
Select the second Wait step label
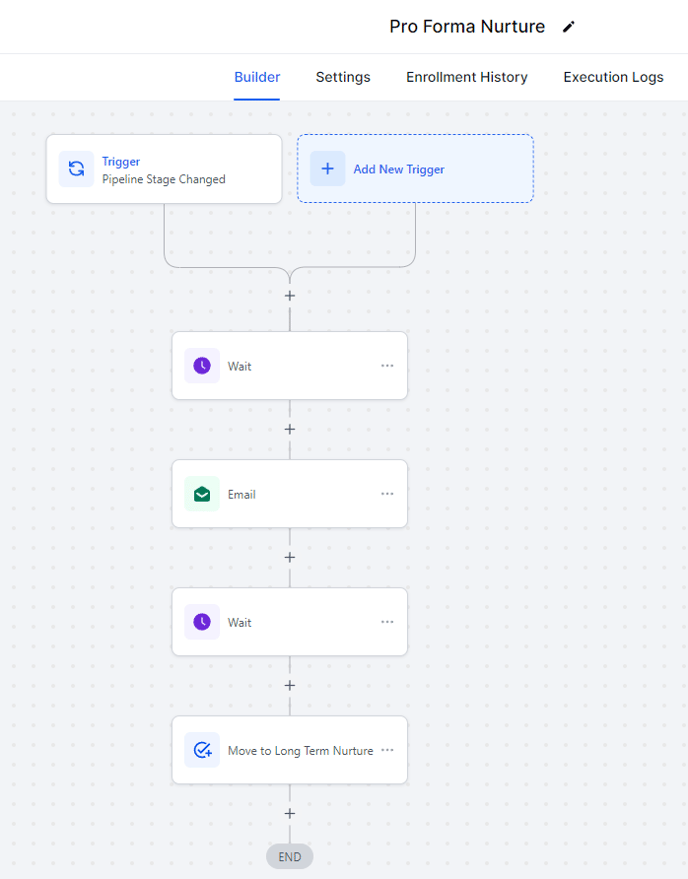(x=239, y=622)
